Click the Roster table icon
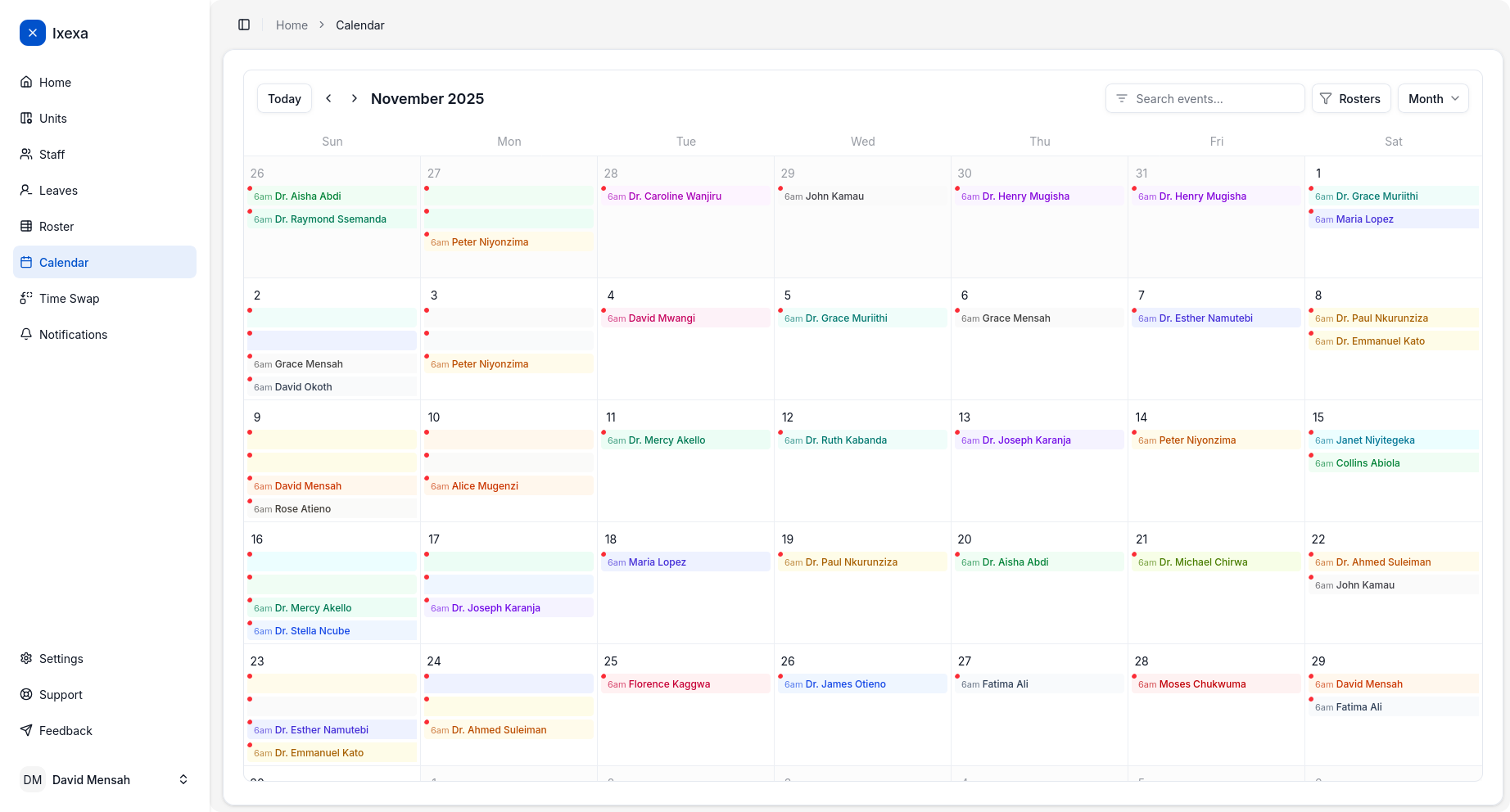This screenshot has width=1510, height=812. (x=26, y=227)
